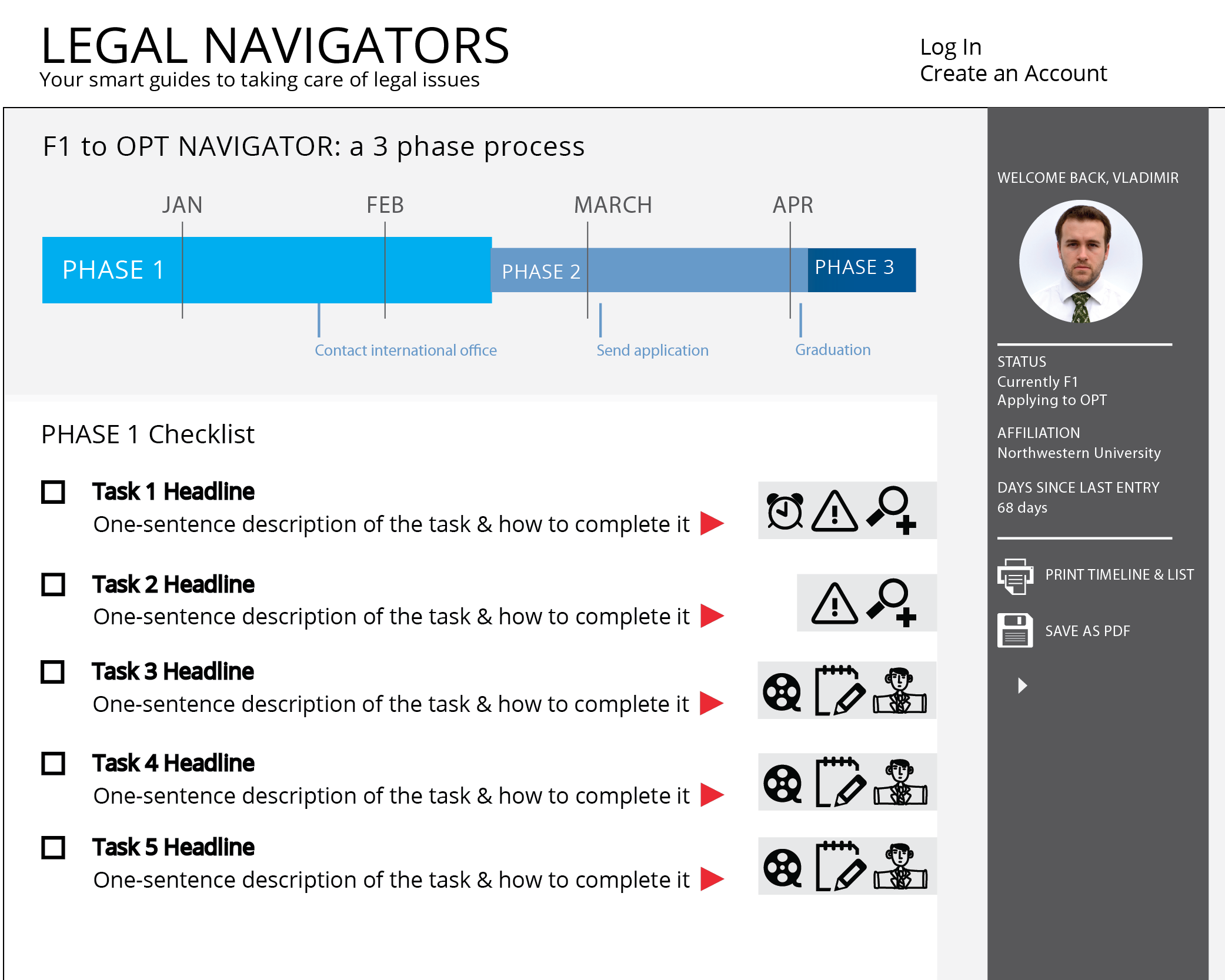Screen dimensions: 1225x980
Task: Check the Task 1 Headline checkbox
Action: [53, 492]
